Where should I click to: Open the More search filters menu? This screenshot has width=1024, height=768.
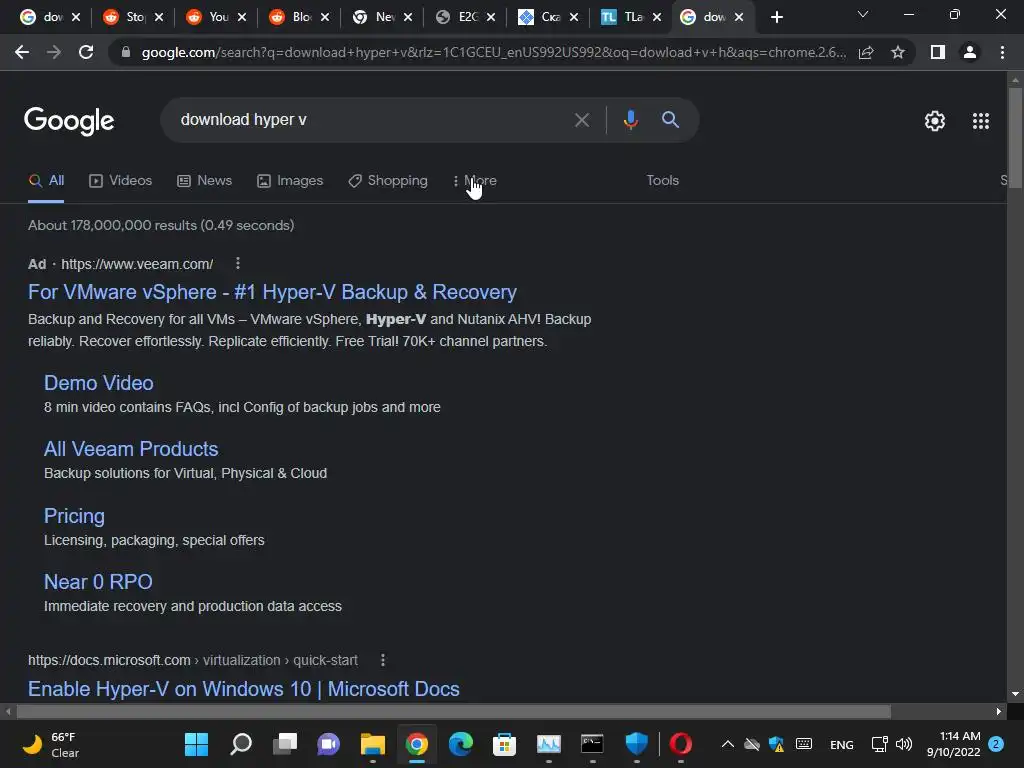(475, 181)
